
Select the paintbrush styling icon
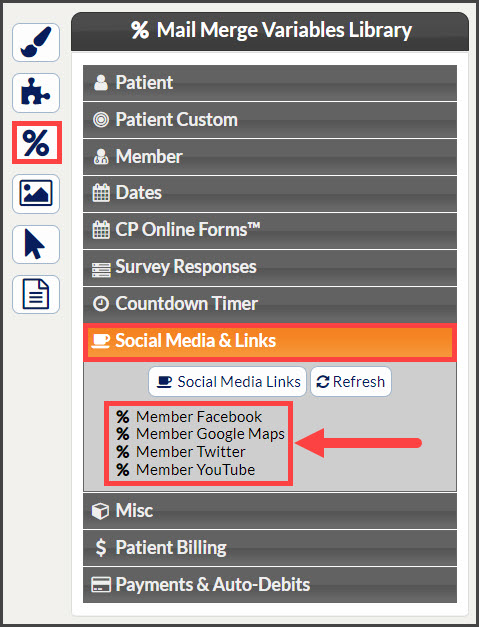(36, 42)
